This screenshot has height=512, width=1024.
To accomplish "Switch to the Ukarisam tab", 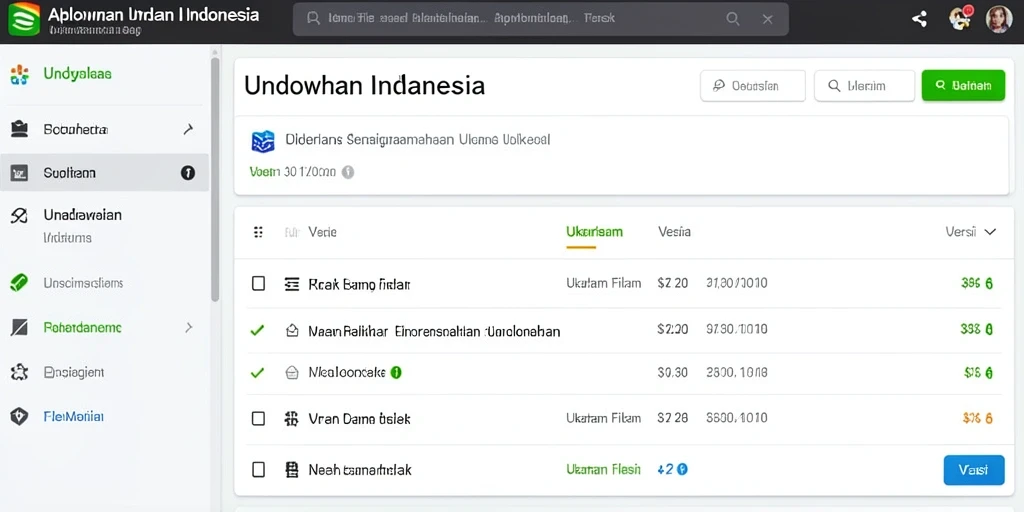I will pyautogui.click(x=594, y=231).
